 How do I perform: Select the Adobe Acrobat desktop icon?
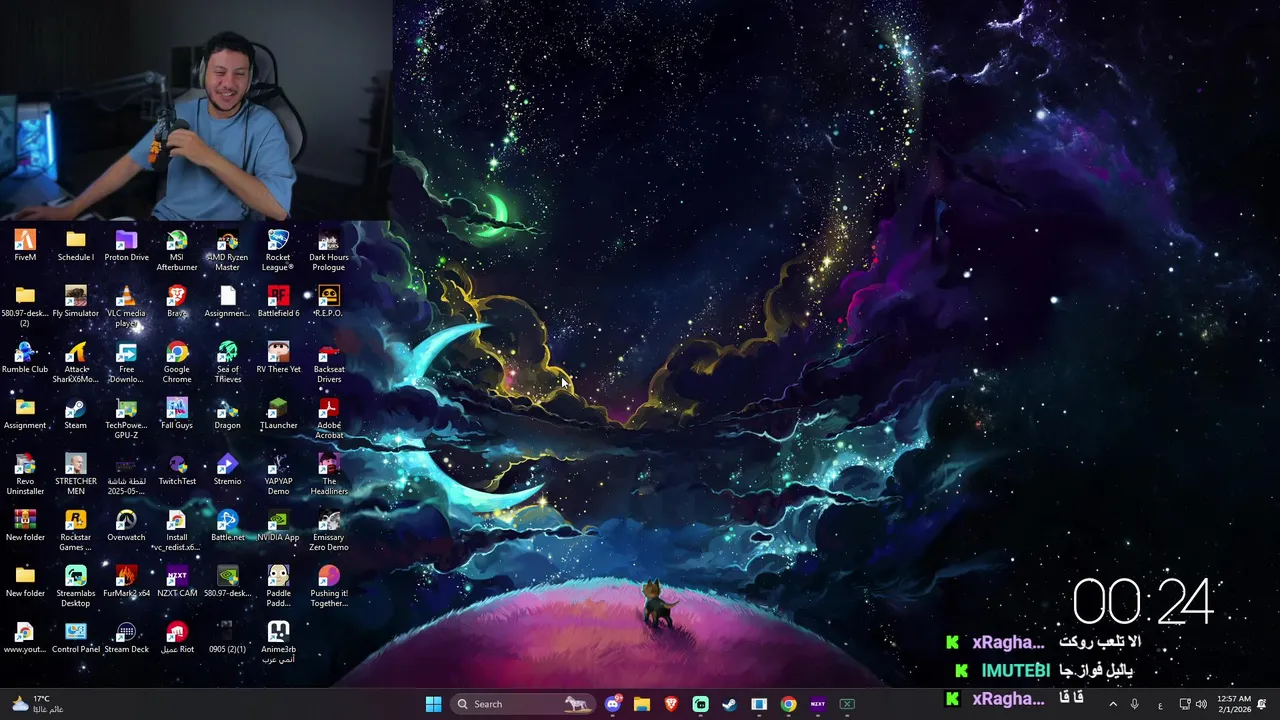pyautogui.click(x=329, y=418)
